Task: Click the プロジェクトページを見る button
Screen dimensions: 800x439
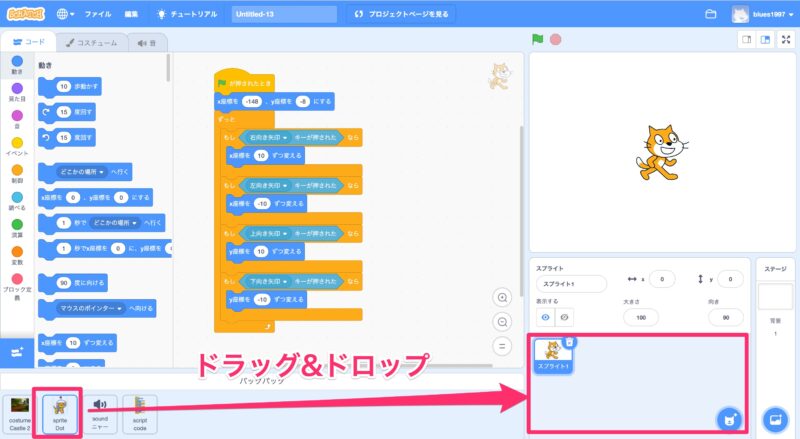Action: click(x=403, y=15)
